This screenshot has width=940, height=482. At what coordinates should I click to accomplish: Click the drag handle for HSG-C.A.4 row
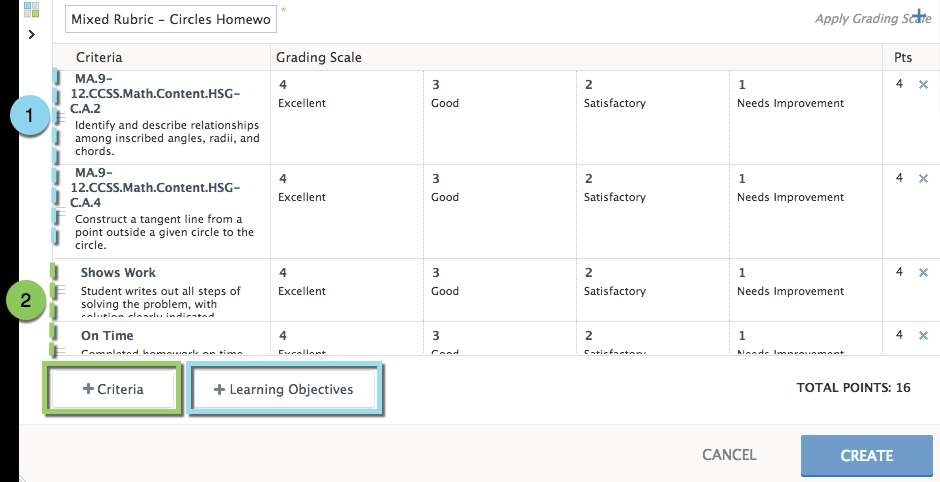[60, 214]
